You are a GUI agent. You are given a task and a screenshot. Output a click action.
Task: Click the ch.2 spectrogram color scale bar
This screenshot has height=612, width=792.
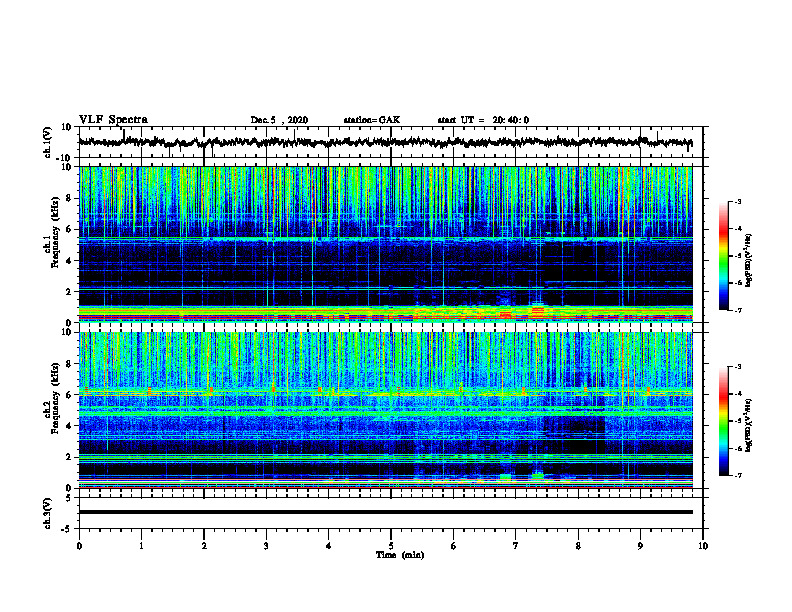click(x=723, y=421)
